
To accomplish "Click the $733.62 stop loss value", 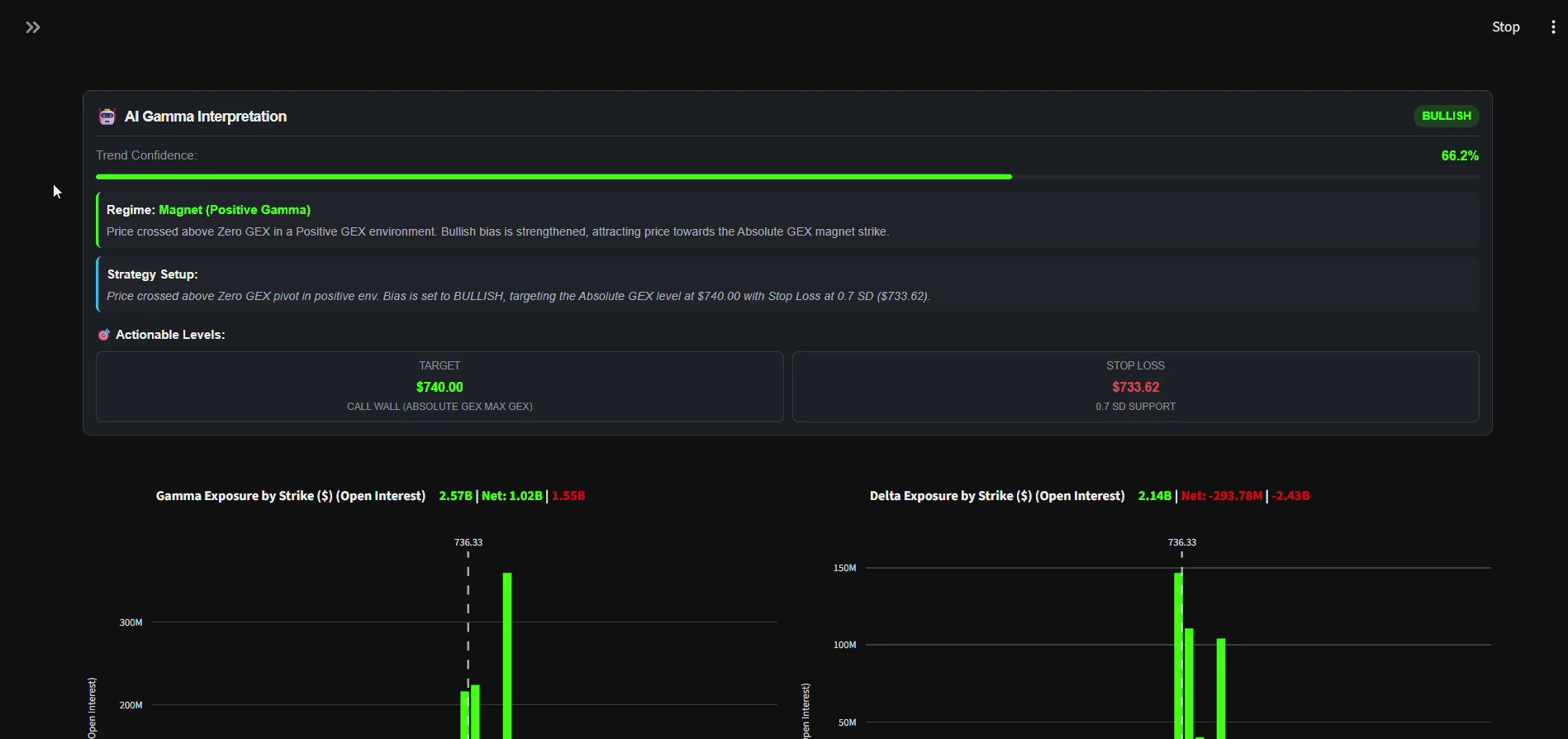I will pyautogui.click(x=1135, y=387).
